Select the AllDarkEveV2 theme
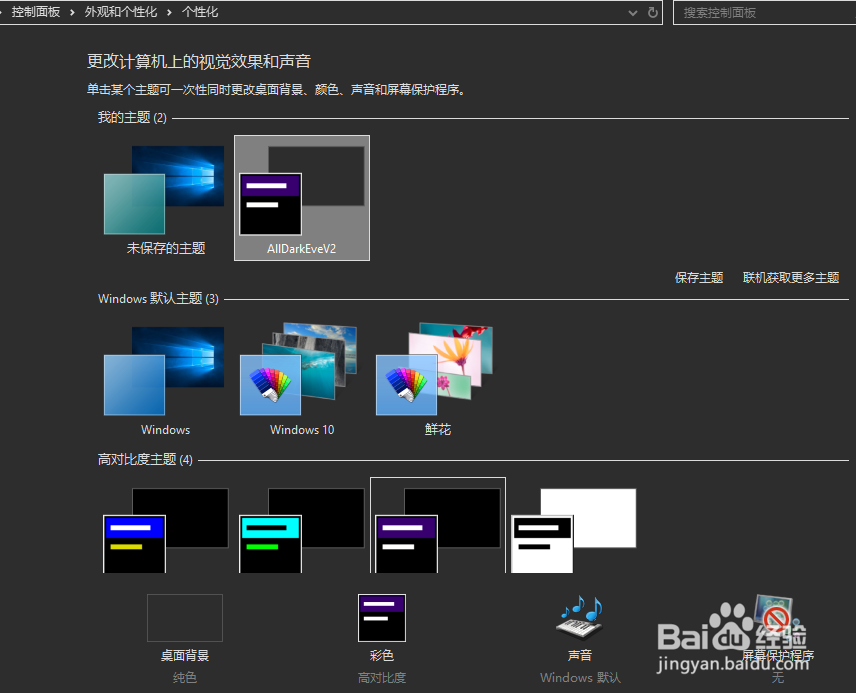The image size is (856, 693). [302, 198]
